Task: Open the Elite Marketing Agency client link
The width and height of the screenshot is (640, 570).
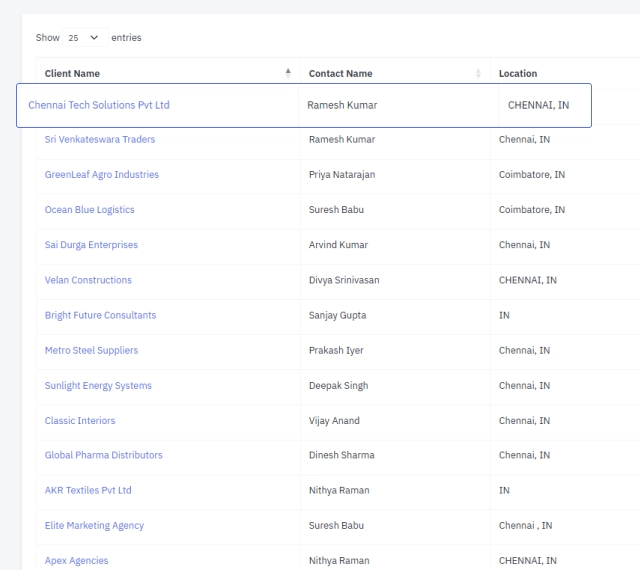Action: tap(94, 525)
